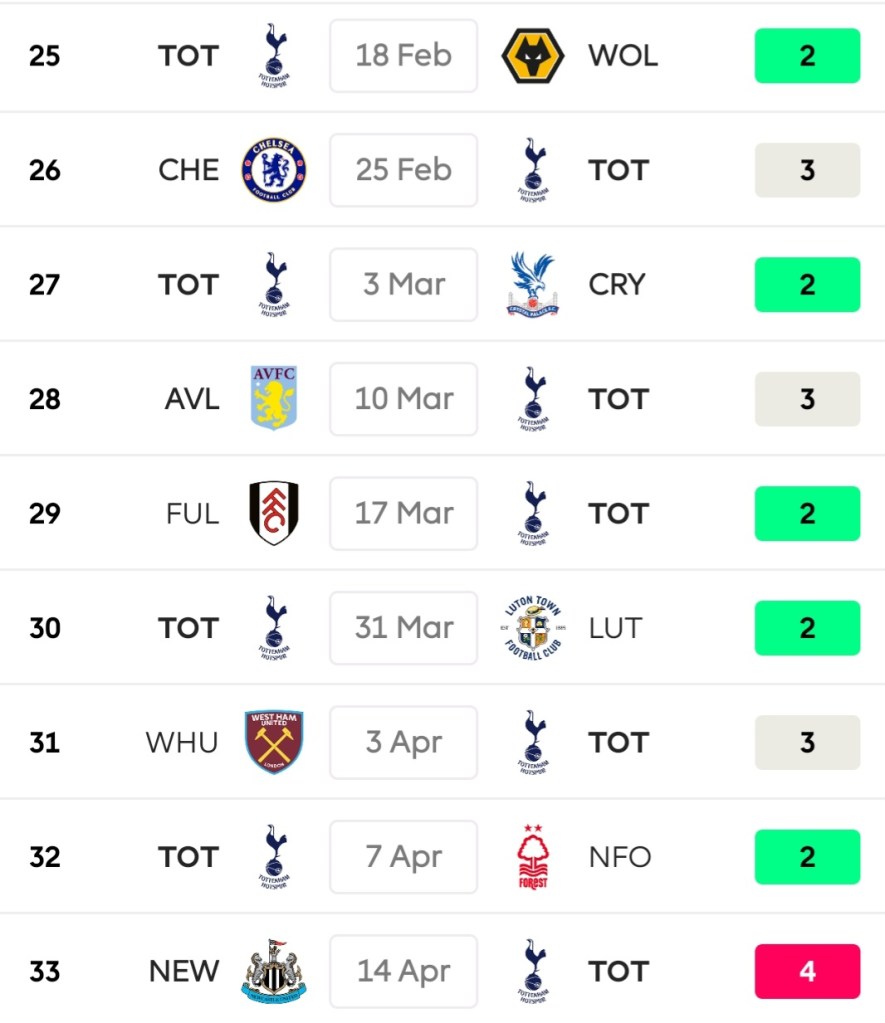
Task: Click the Chelsea club badge
Action: [x=274, y=170]
